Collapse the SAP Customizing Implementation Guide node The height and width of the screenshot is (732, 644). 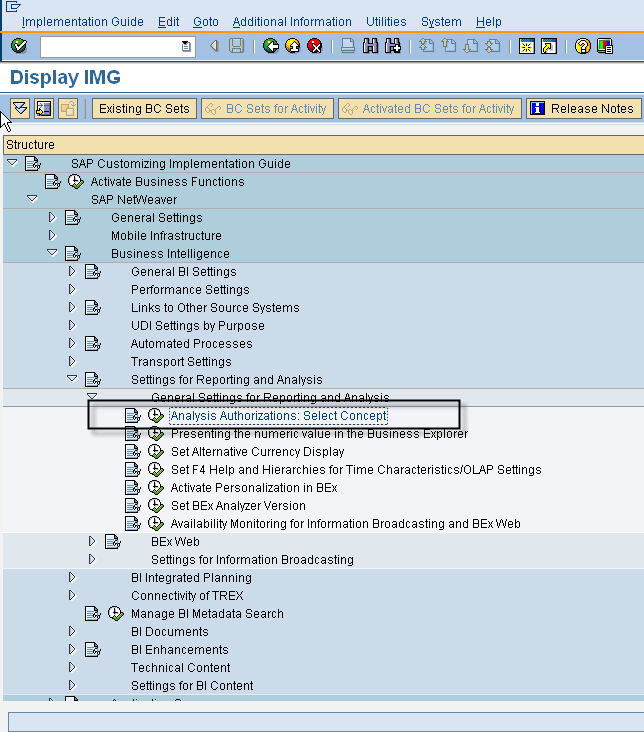pyautogui.click(x=12, y=162)
